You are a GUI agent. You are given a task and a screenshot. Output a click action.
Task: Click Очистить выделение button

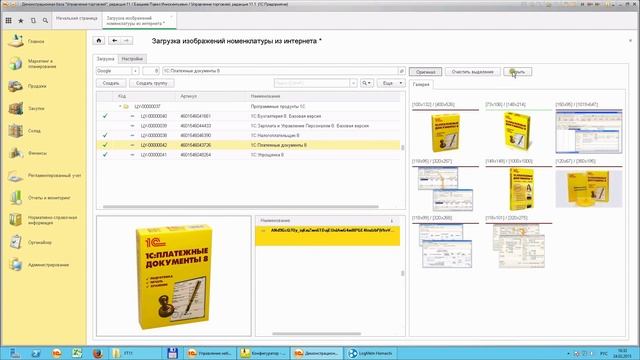[473, 71]
